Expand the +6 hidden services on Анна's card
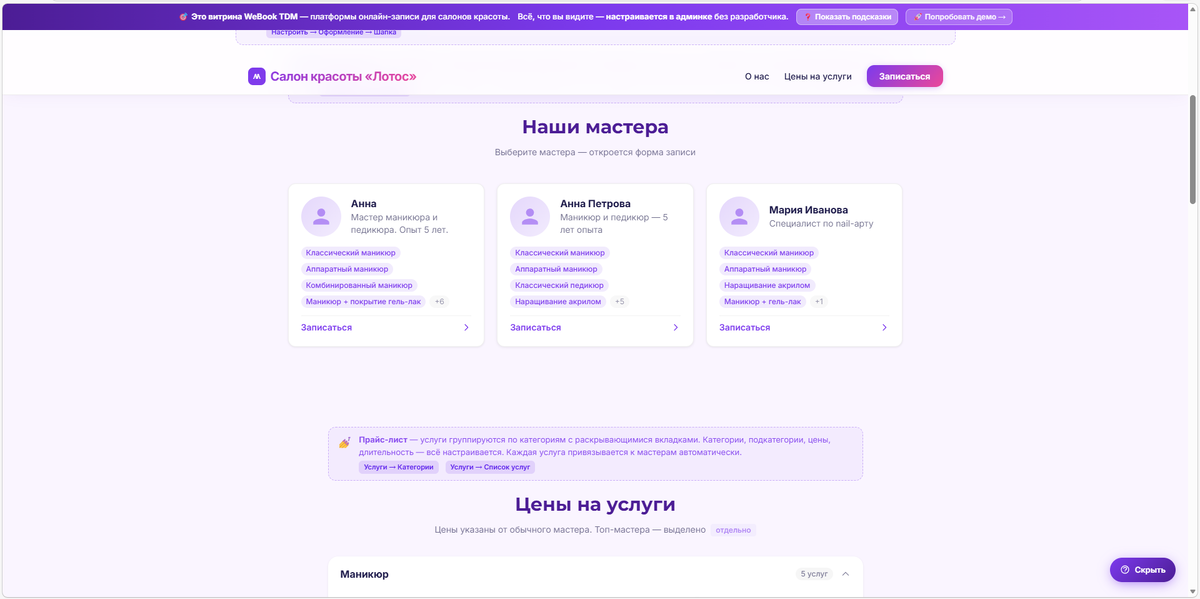1200x599 pixels. click(438, 300)
